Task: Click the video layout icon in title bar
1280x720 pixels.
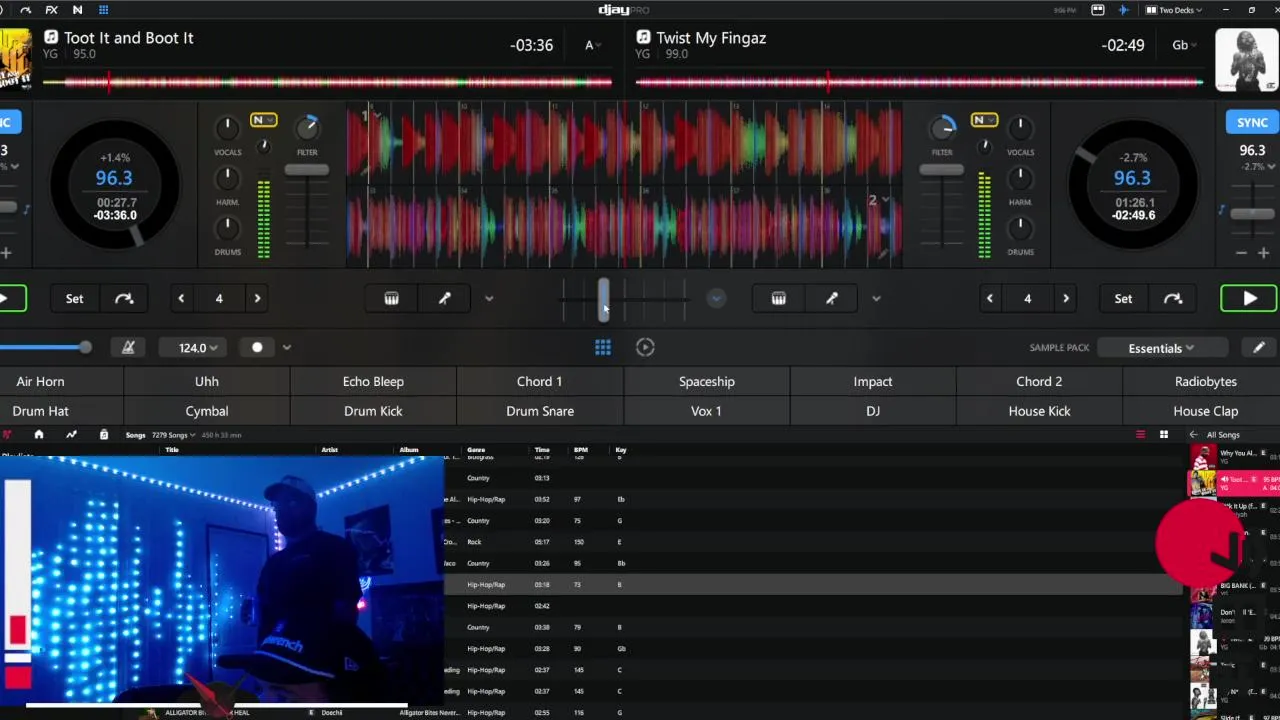Action: (1097, 10)
